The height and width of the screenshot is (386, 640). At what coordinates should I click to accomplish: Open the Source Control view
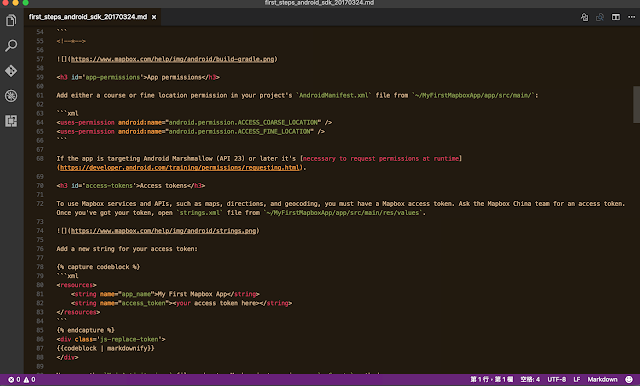11,71
